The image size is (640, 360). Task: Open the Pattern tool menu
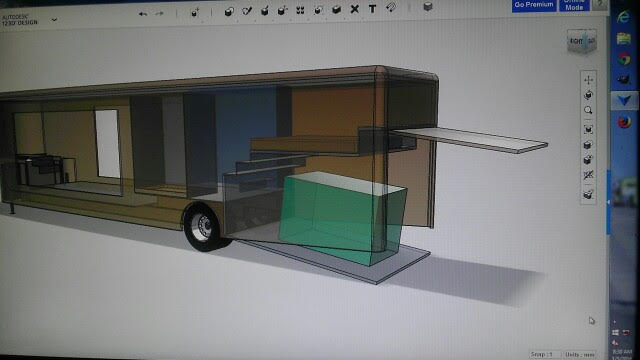[x=300, y=10]
